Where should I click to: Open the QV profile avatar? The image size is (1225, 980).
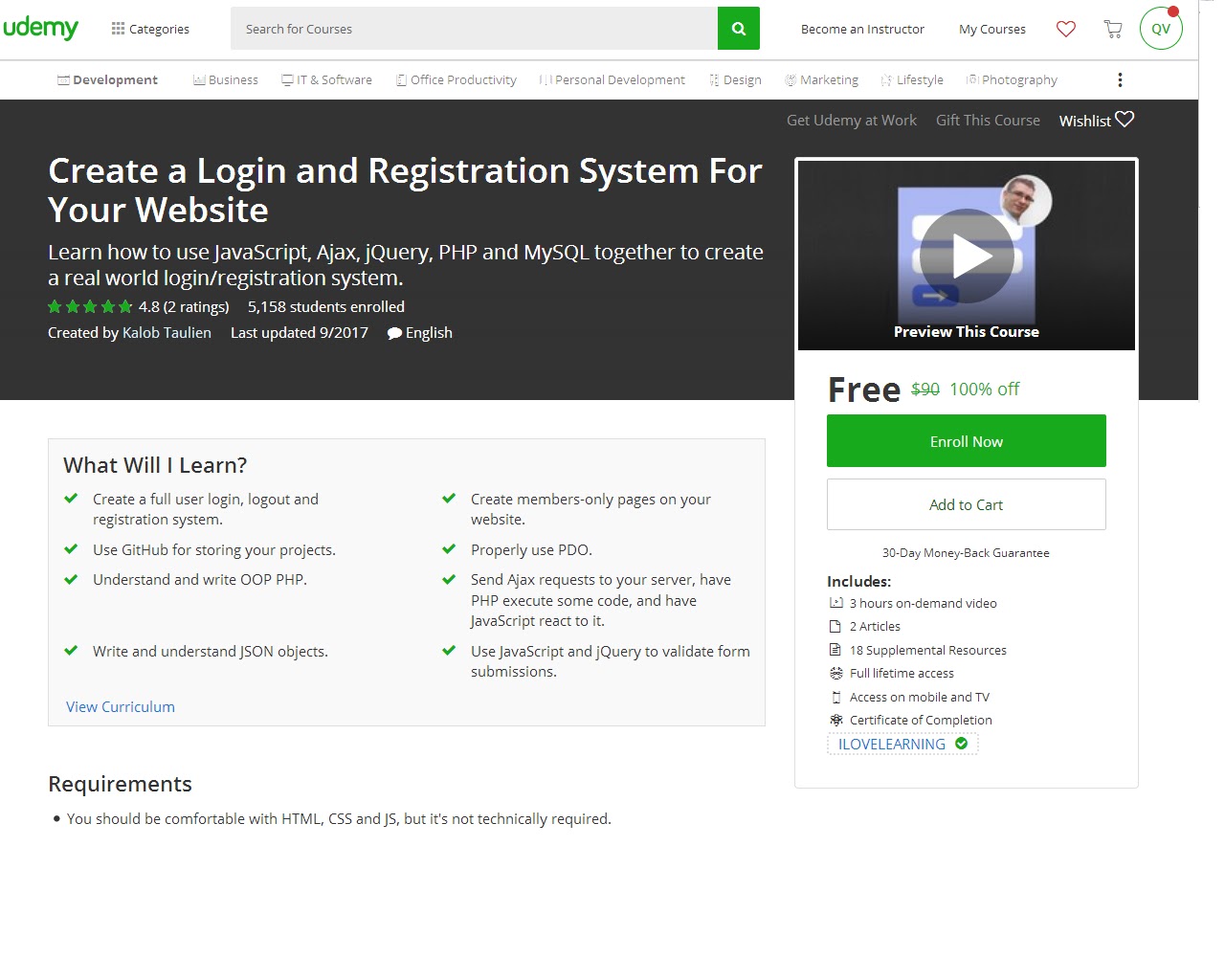[1161, 29]
